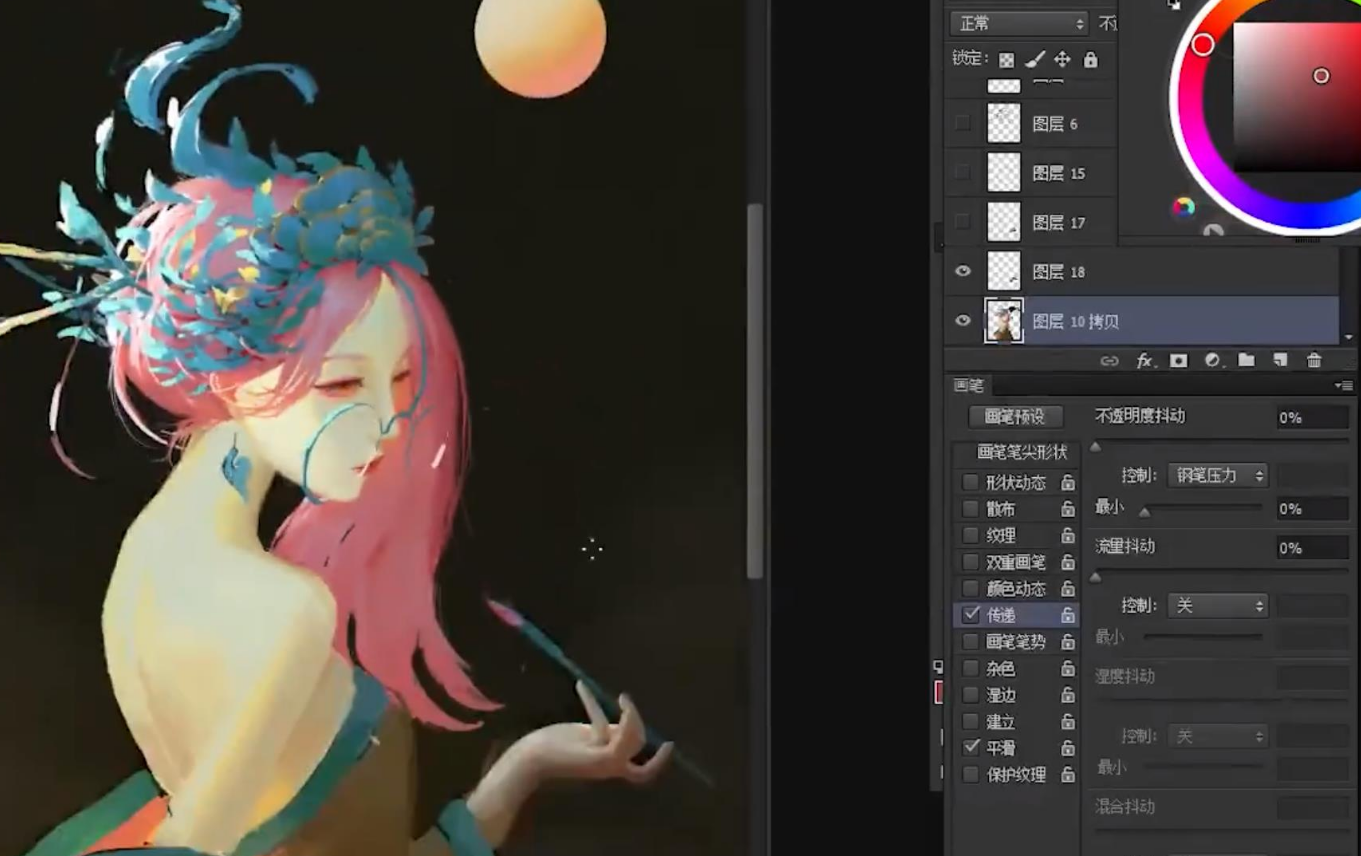Click the lock image pixels brush icon
The height and width of the screenshot is (856, 1361).
[1035, 60]
